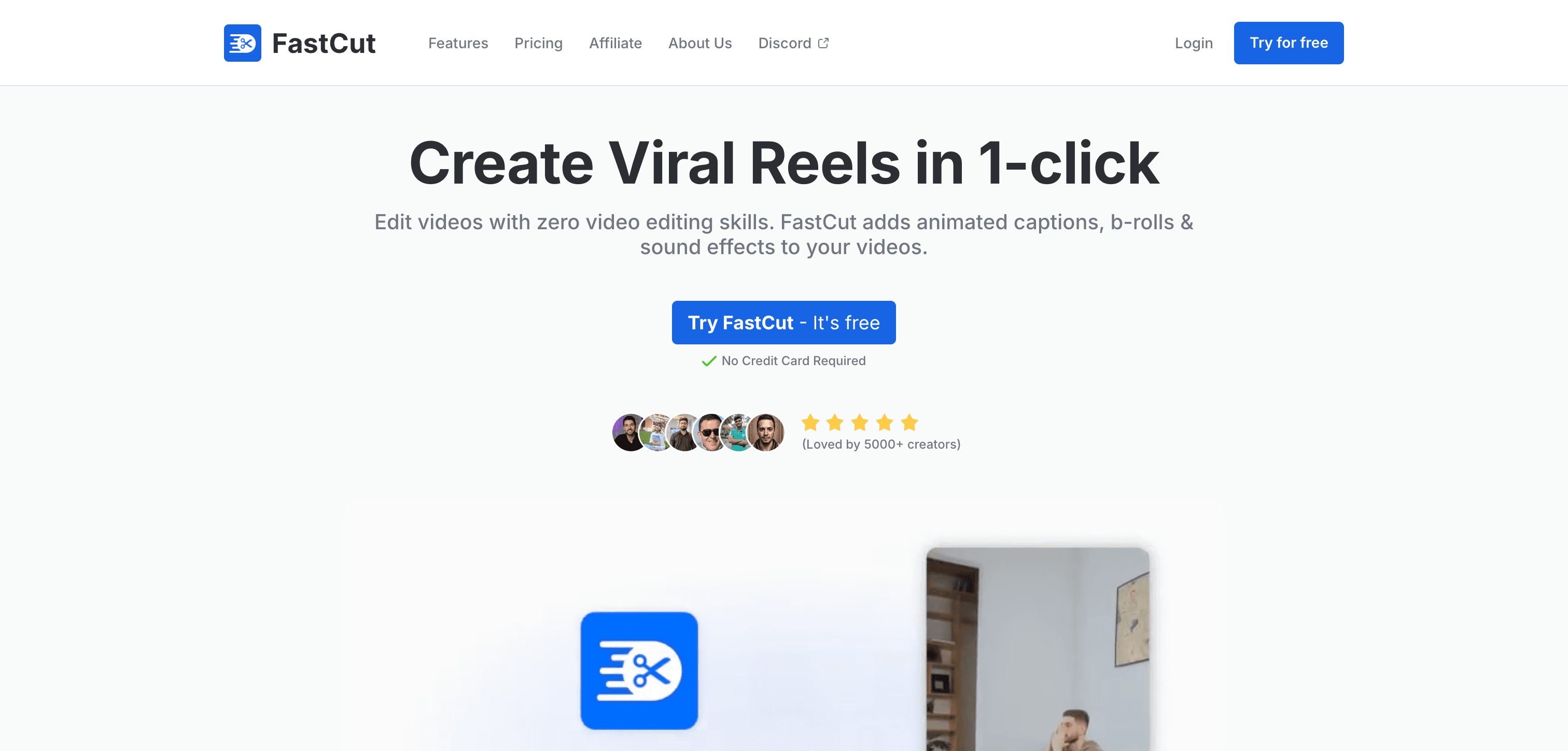This screenshot has width=1568, height=751.
Task: Click the About Us navigation link
Action: 700,43
